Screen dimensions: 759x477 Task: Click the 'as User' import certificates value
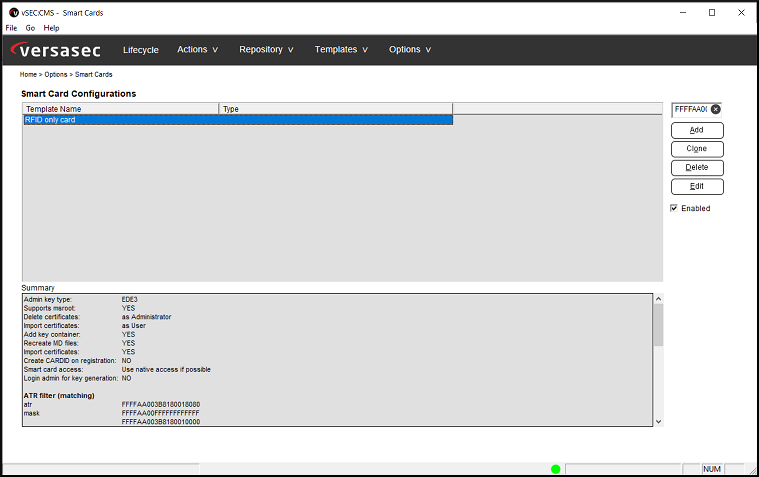pyautogui.click(x=134, y=325)
